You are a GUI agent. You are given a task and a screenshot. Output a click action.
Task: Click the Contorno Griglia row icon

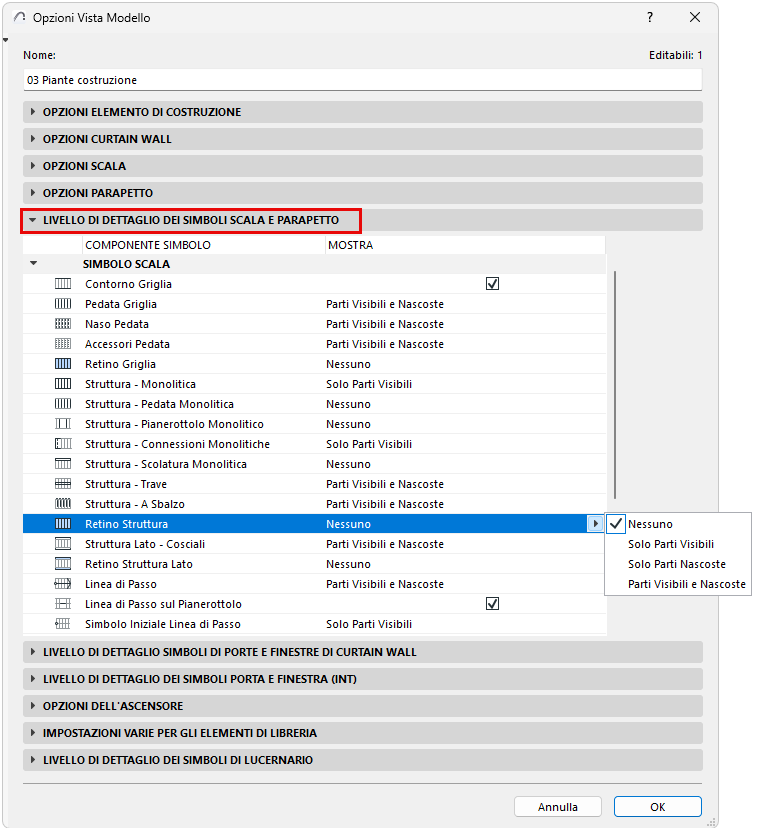(63, 284)
